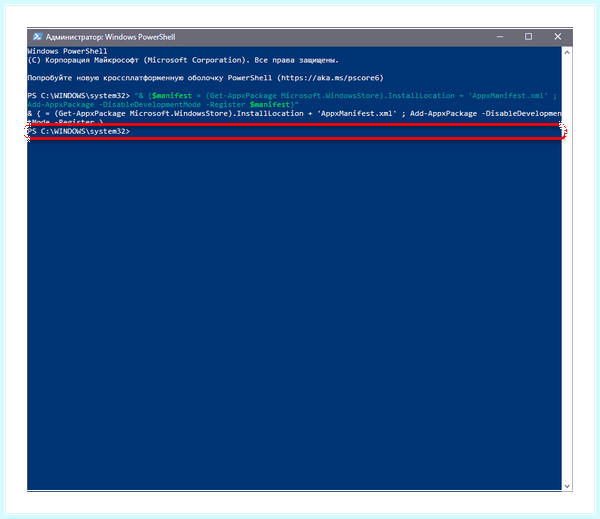Click the https://aka.ms/pscore6 URL text
This screenshot has width=600, height=519.
tap(331, 78)
